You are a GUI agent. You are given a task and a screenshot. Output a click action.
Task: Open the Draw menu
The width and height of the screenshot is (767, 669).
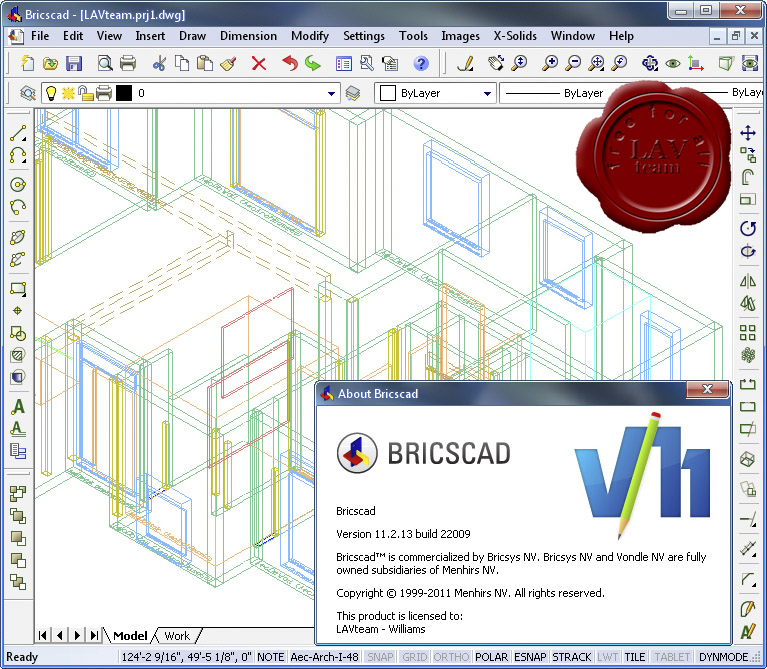192,36
